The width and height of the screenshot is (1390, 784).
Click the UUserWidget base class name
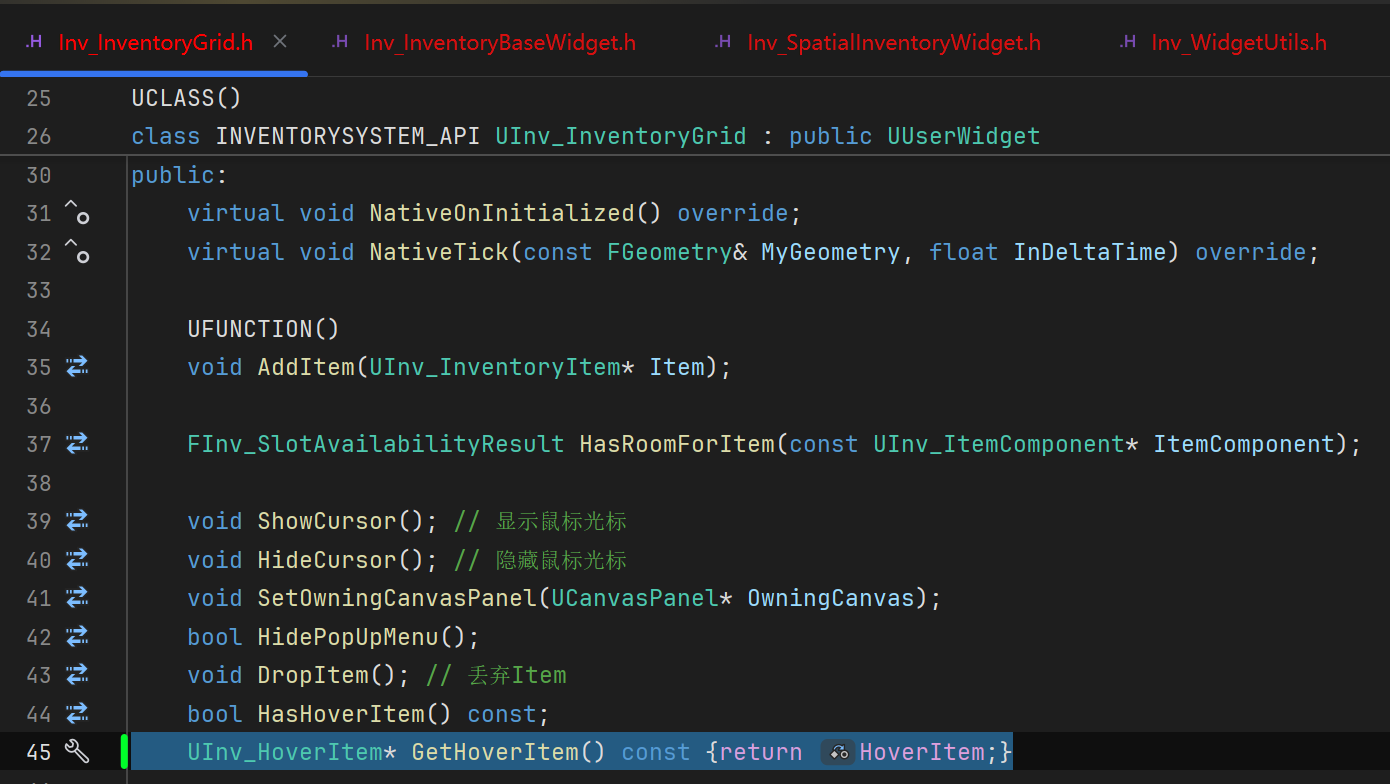pos(964,136)
